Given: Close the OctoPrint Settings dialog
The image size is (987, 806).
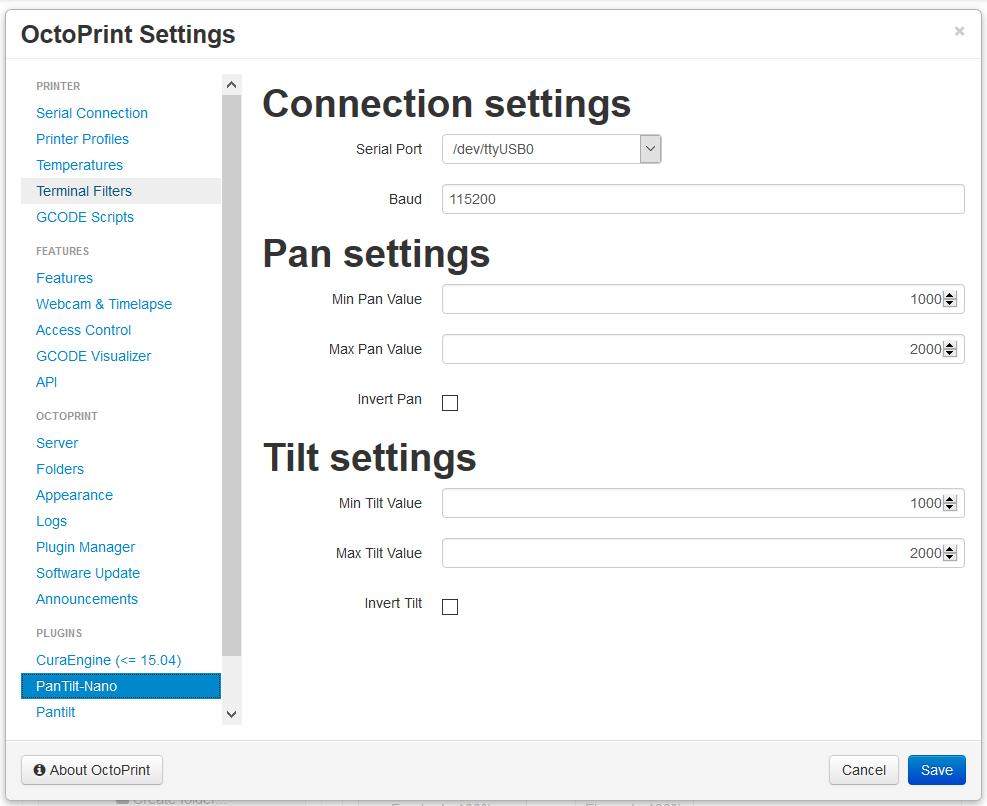Looking at the screenshot, I should coord(959,31).
